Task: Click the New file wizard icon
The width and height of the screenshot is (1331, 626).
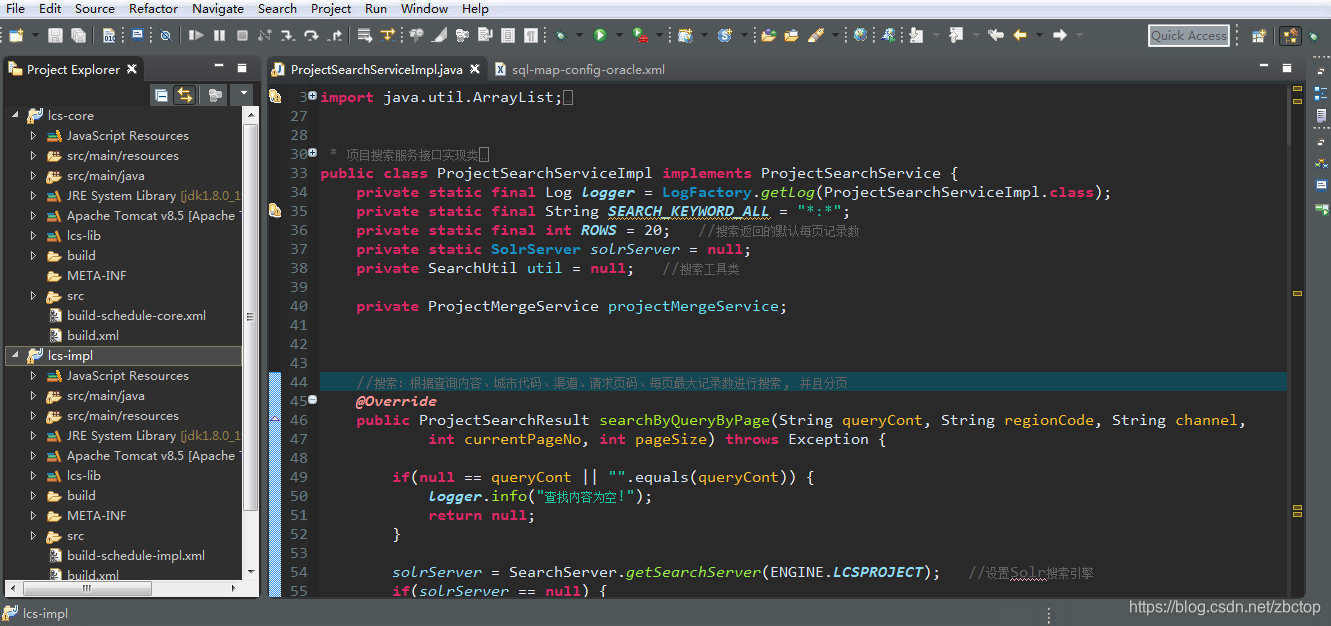Action: (x=15, y=35)
